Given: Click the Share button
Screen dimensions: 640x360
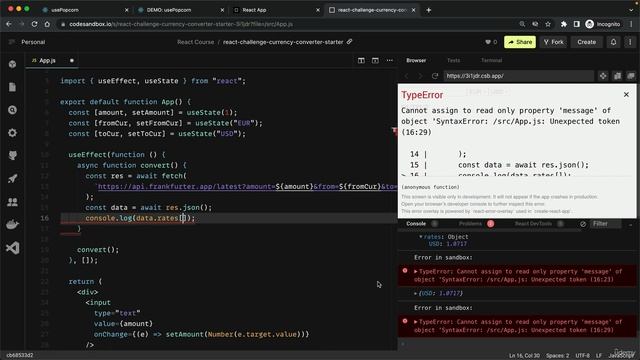Looking at the screenshot, I should coord(520,42).
